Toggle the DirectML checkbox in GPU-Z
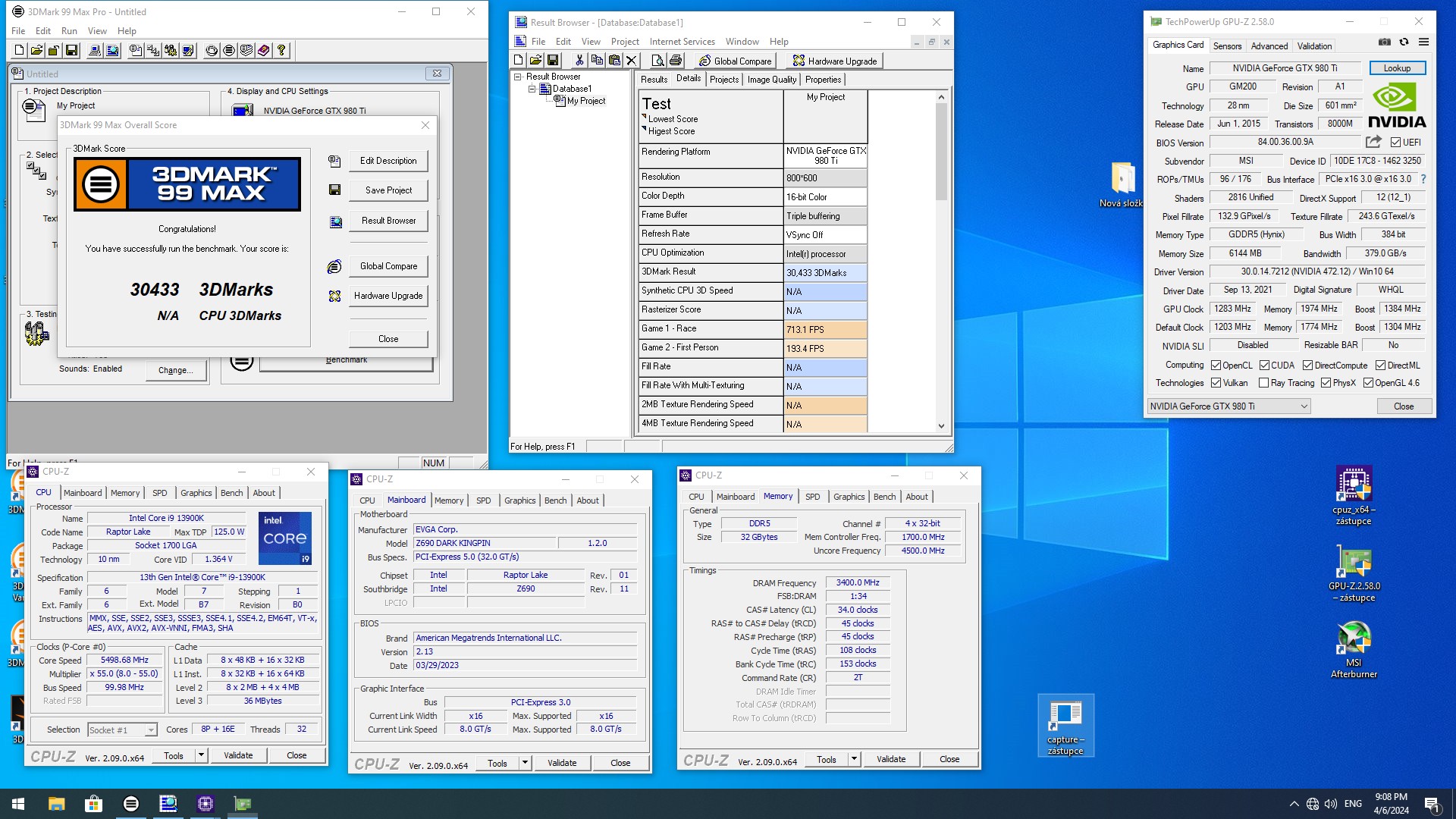The width and height of the screenshot is (1456, 819). [x=1380, y=366]
